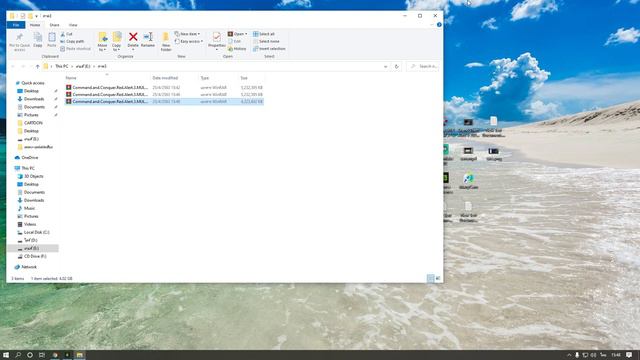This screenshot has width=640, height=360.
Task: Click the blue Help icon in Explorer
Action: (x=439, y=25)
